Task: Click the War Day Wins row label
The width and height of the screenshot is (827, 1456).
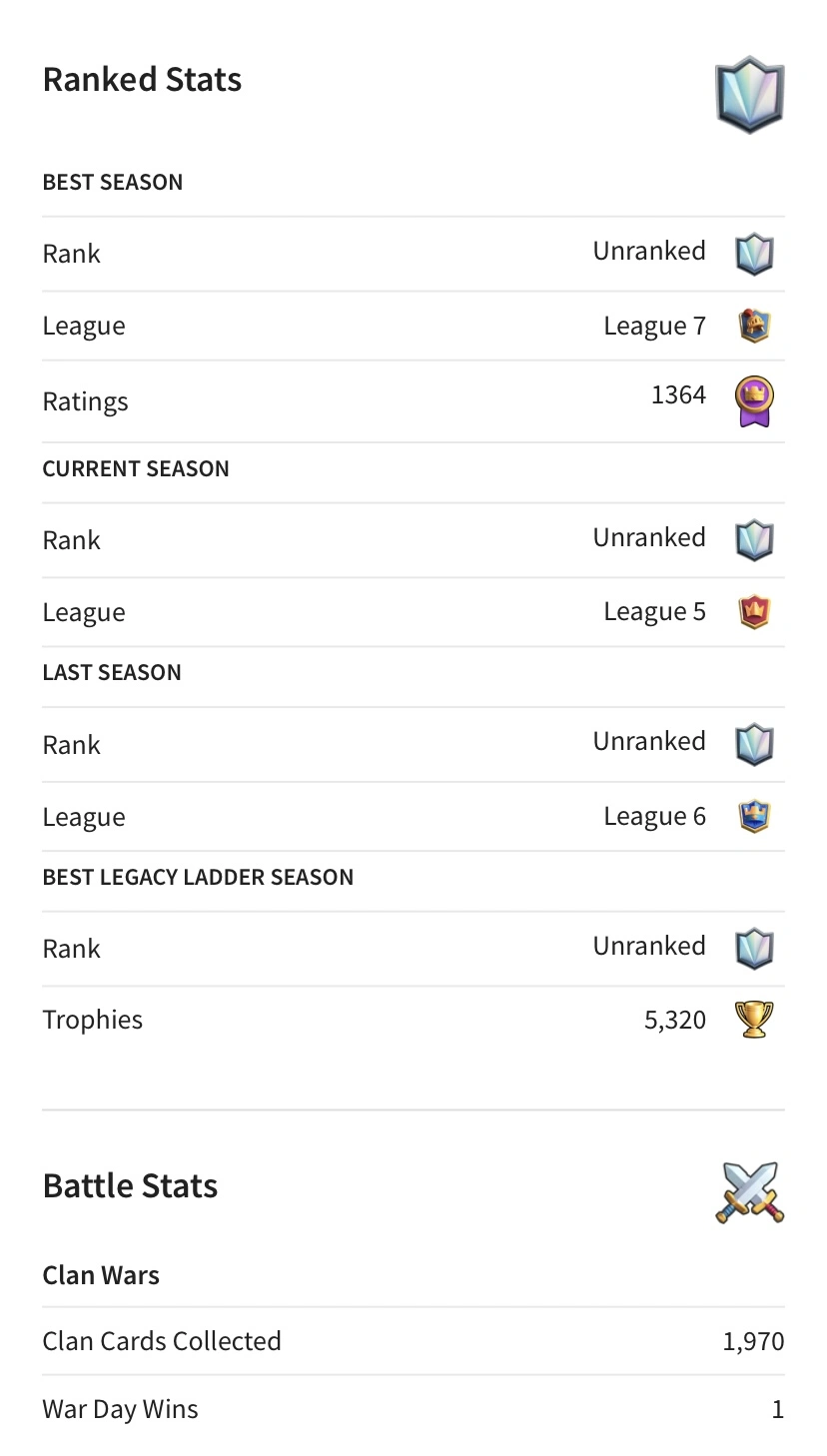Action: point(120,1409)
